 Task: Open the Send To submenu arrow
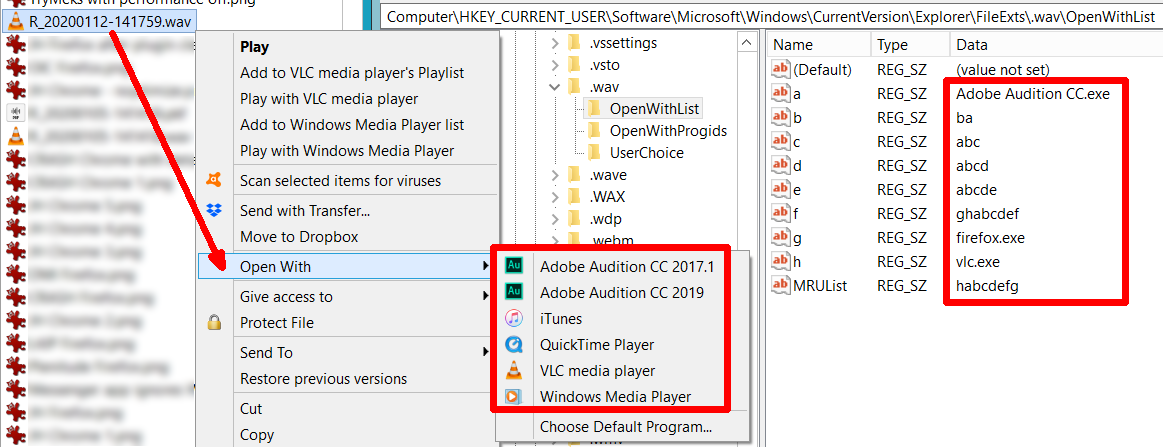tap(486, 352)
